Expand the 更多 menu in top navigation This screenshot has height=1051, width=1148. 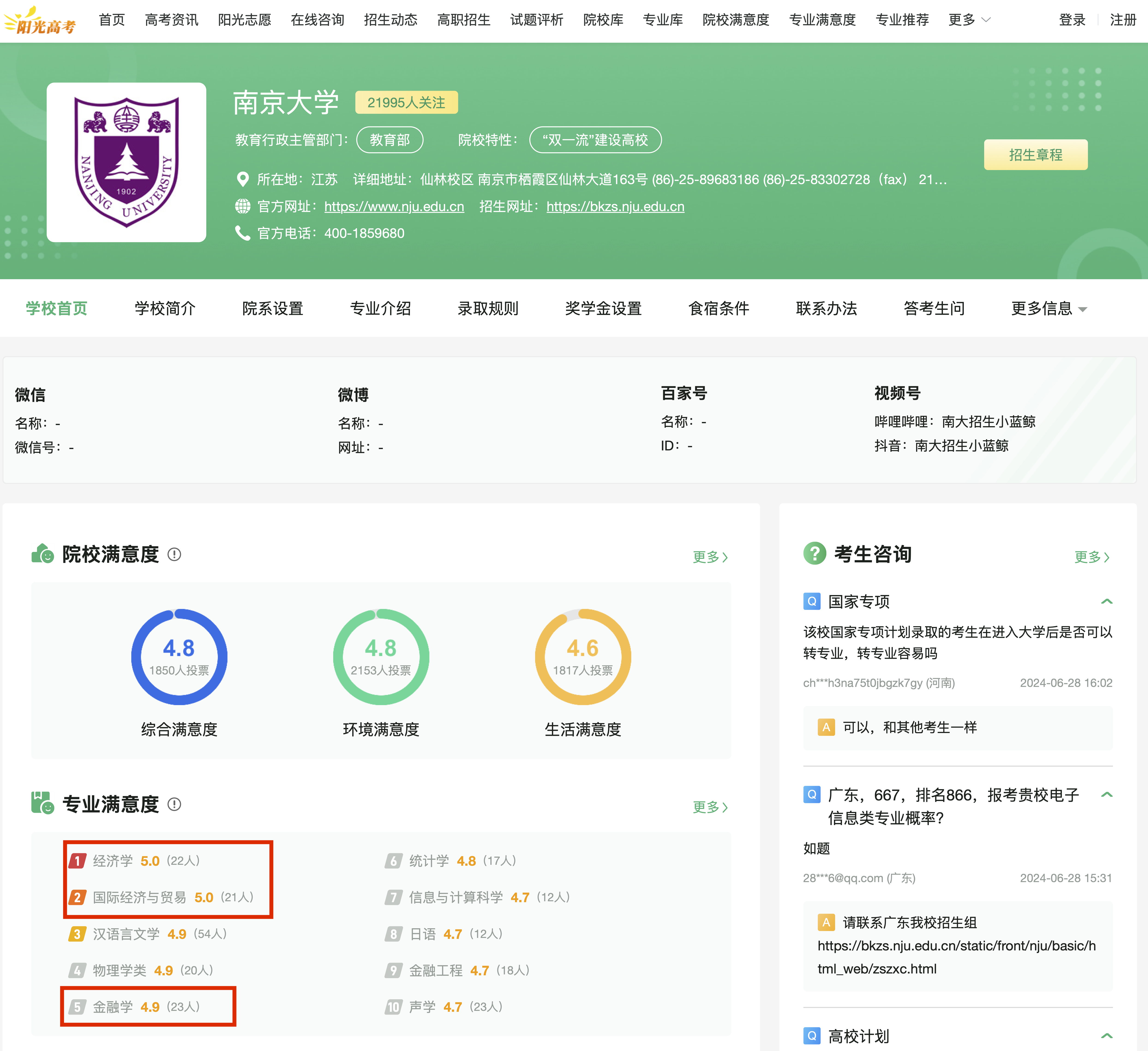coord(969,20)
